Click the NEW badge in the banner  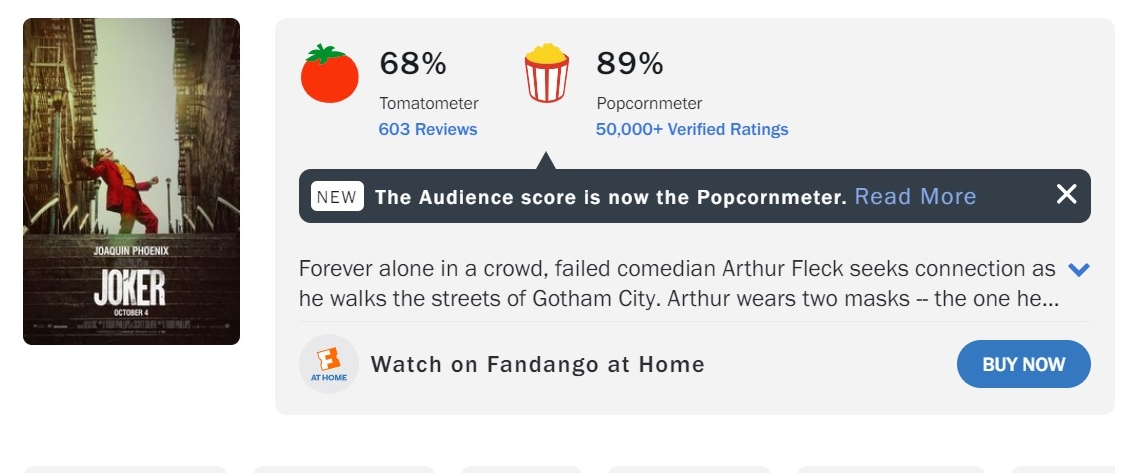[x=337, y=196]
